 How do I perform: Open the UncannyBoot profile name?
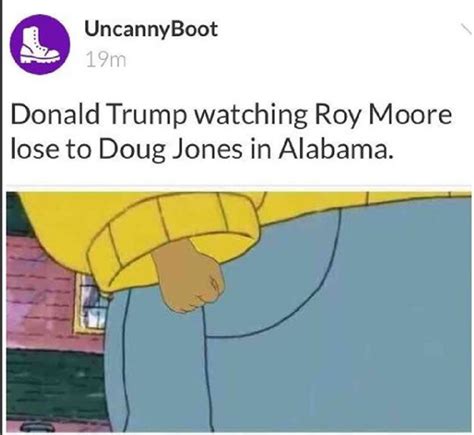(151, 29)
